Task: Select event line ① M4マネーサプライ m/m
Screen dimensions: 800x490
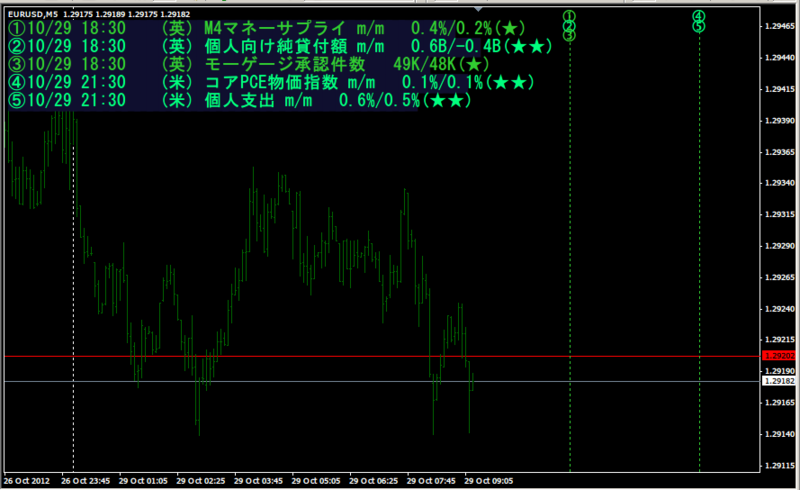Action: tap(267, 29)
